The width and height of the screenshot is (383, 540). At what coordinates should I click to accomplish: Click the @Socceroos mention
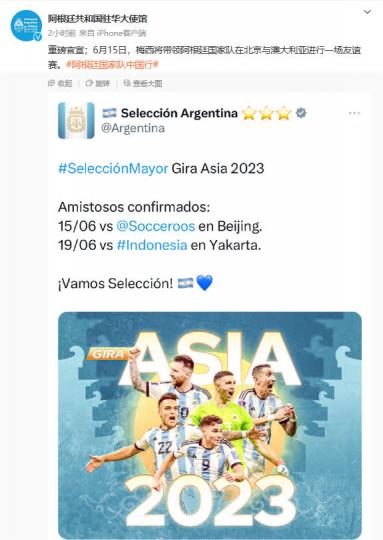tap(156, 226)
